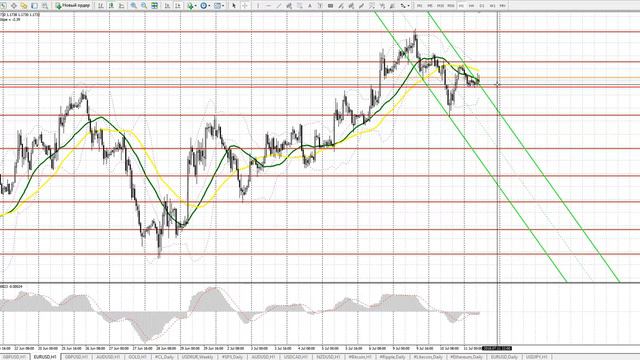Screen dimensions: 640x360
Task: Select the text tool (A icon)
Action: (310, 6)
